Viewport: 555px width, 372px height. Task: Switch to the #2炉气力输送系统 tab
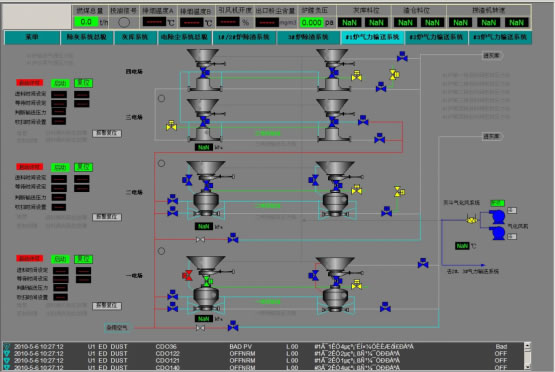coord(436,37)
